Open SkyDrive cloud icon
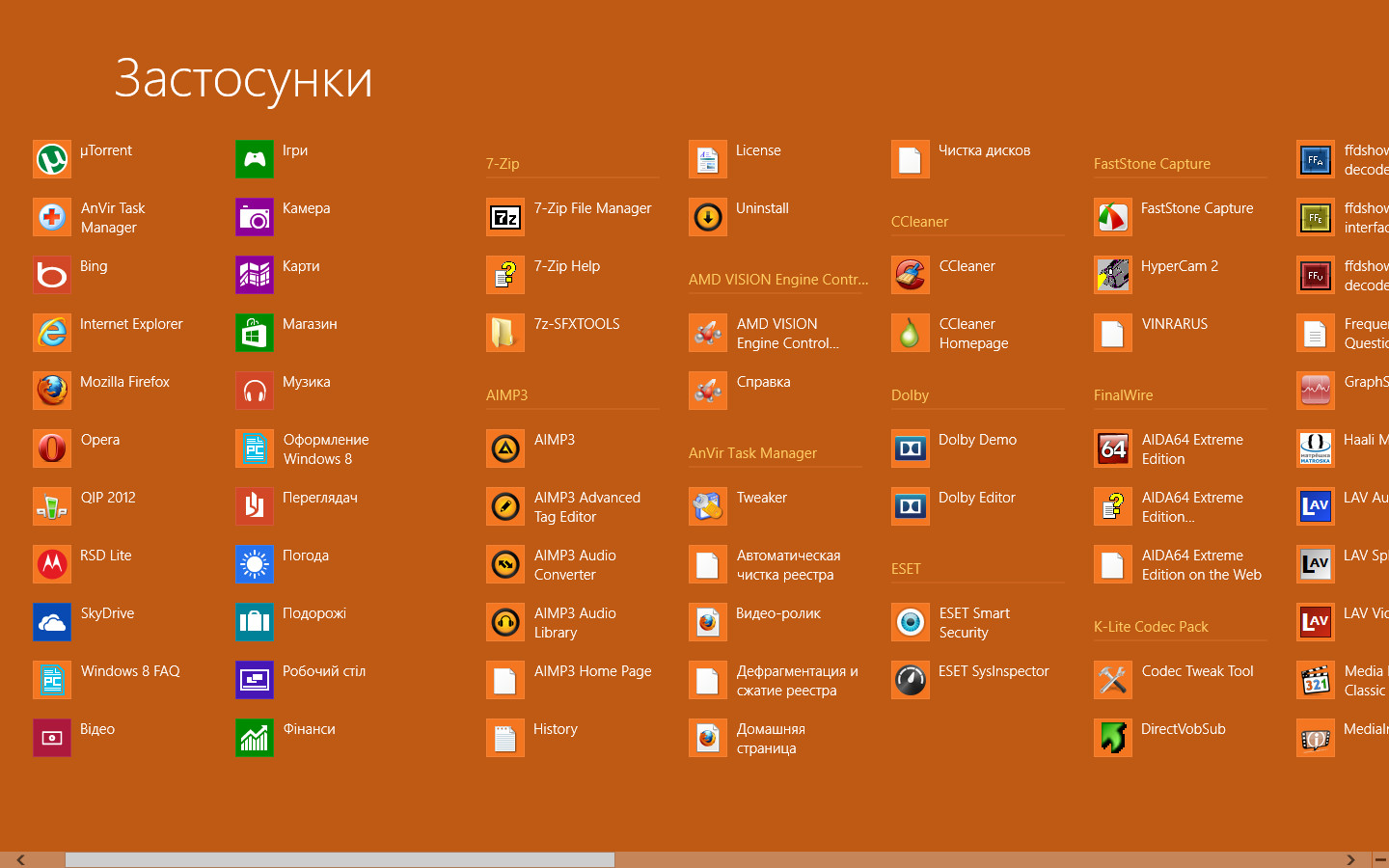The image size is (1389, 868). click(x=52, y=622)
